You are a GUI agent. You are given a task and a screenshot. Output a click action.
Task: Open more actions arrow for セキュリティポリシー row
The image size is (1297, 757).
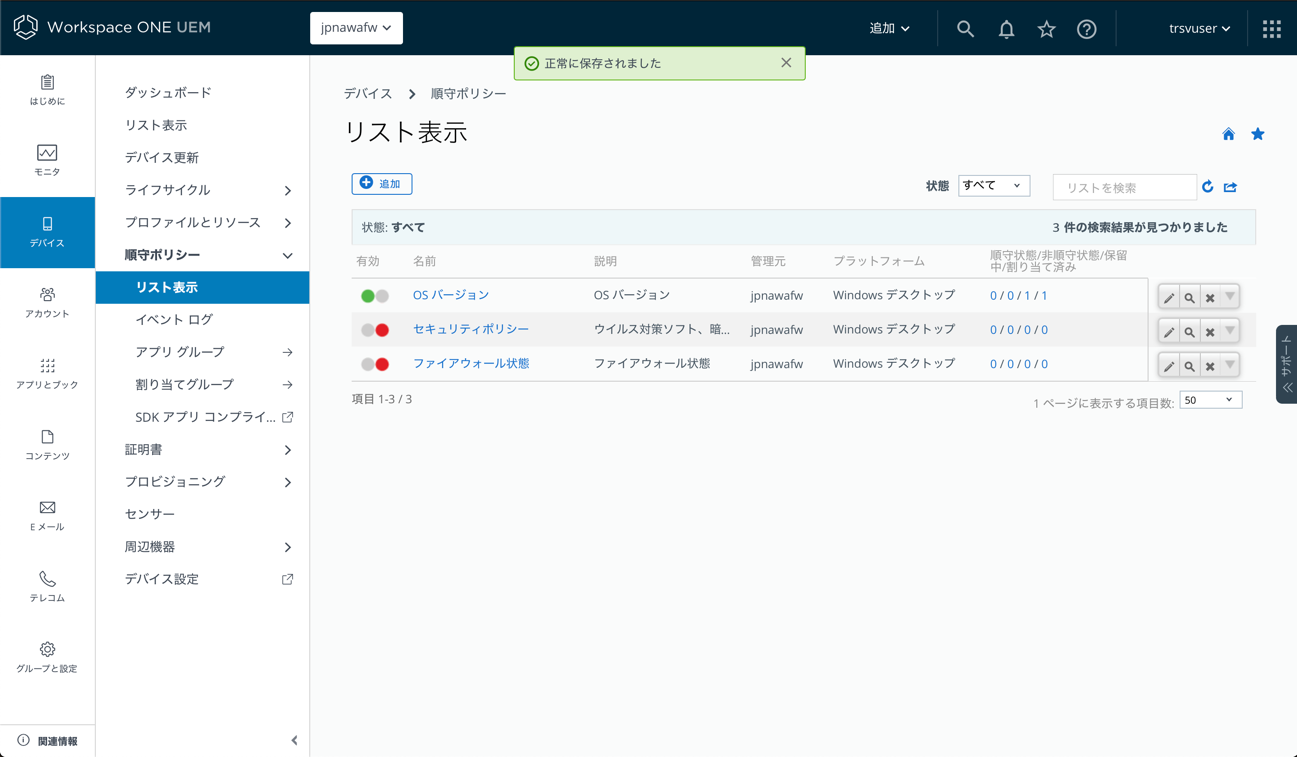pos(1230,331)
